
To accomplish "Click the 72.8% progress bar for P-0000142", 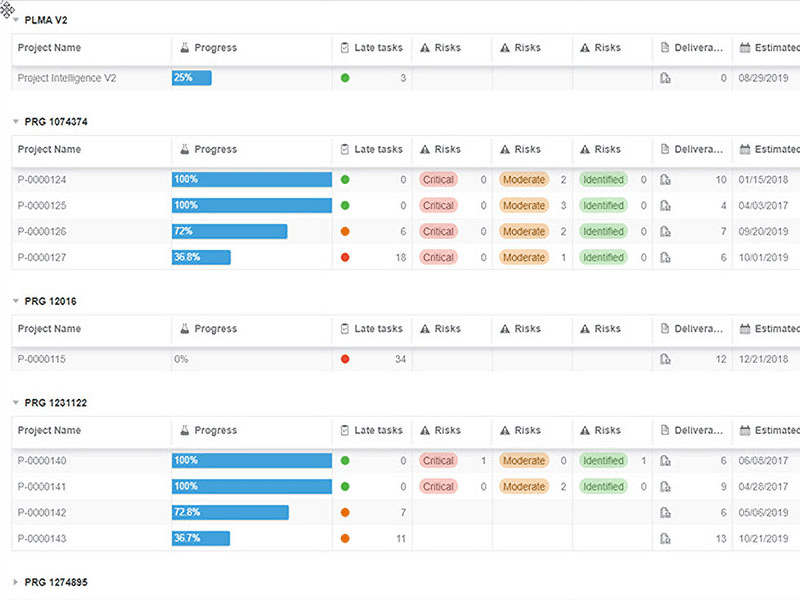I will (x=230, y=512).
